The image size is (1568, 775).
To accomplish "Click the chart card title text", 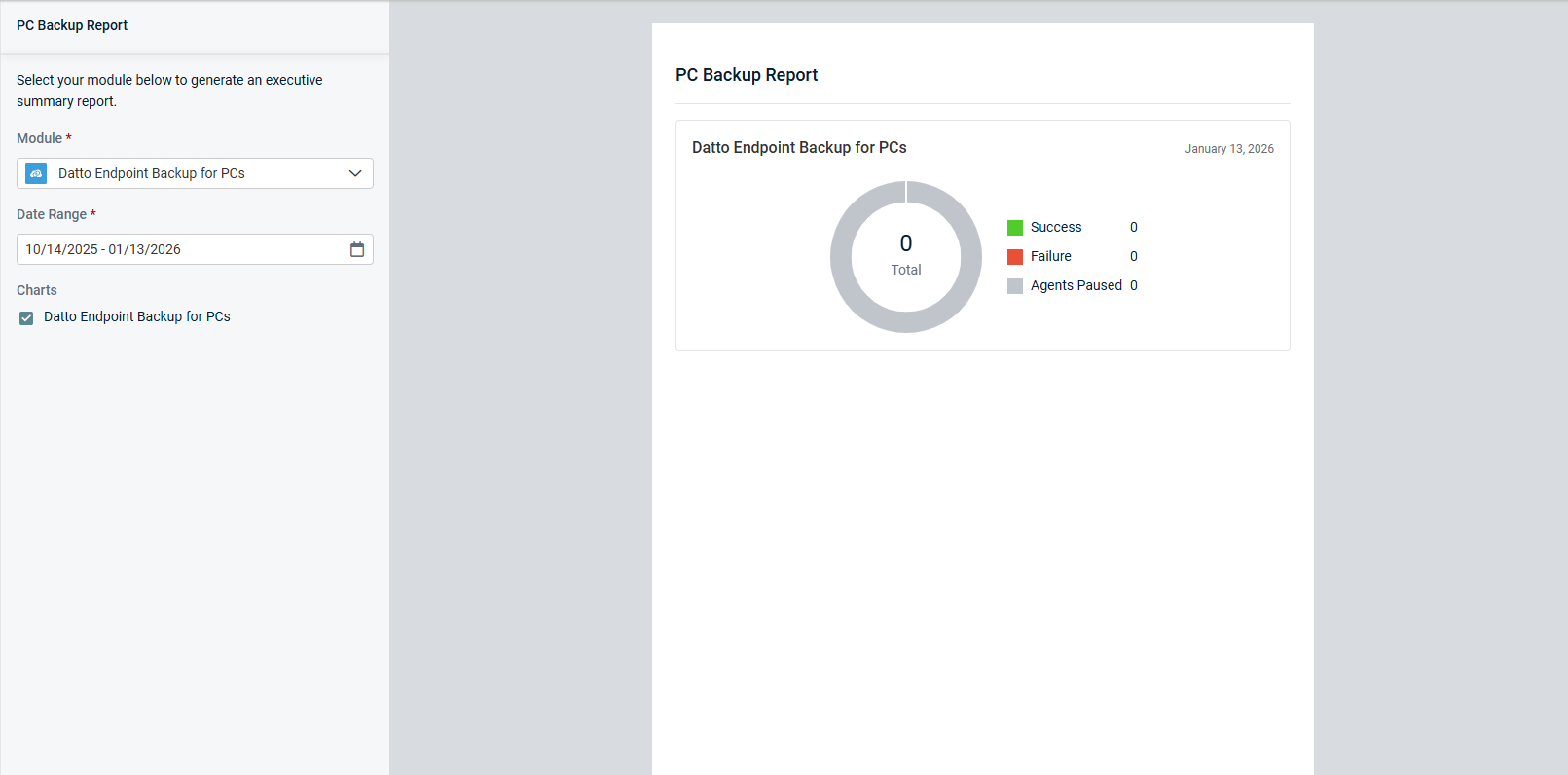I will click(799, 147).
